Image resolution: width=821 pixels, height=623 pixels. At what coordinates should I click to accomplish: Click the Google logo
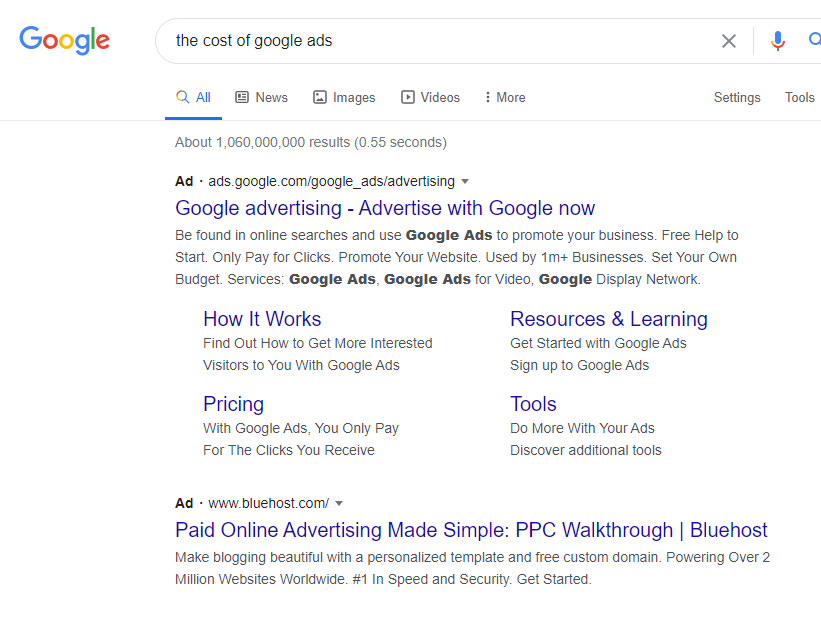64,40
